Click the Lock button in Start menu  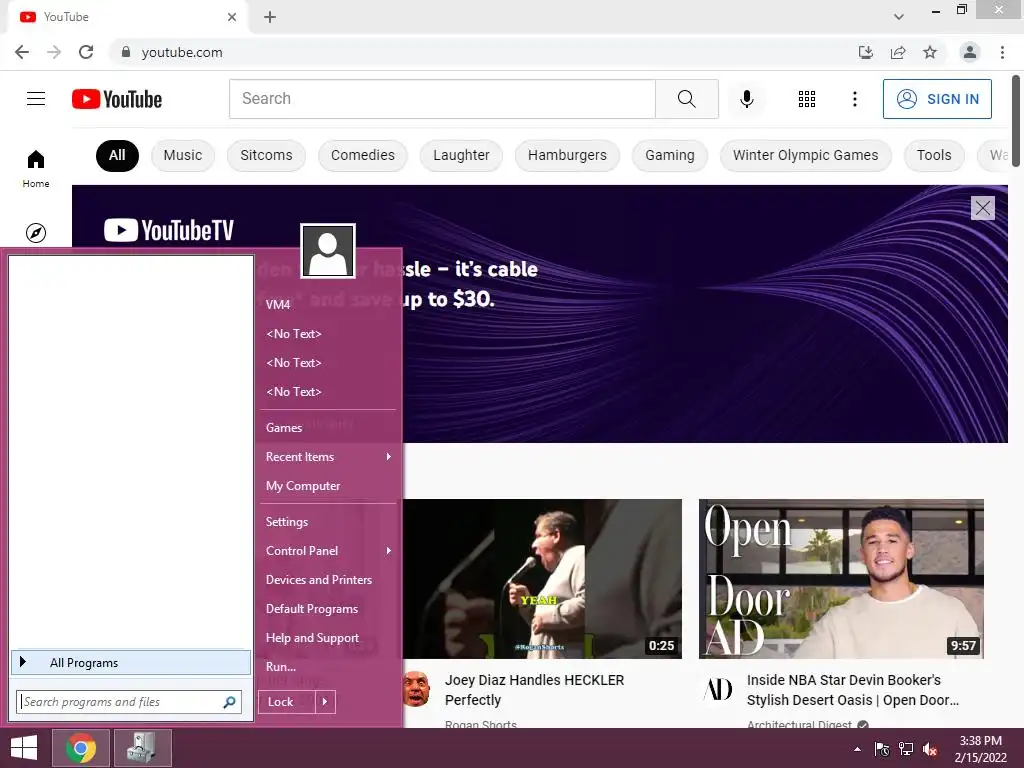287,701
